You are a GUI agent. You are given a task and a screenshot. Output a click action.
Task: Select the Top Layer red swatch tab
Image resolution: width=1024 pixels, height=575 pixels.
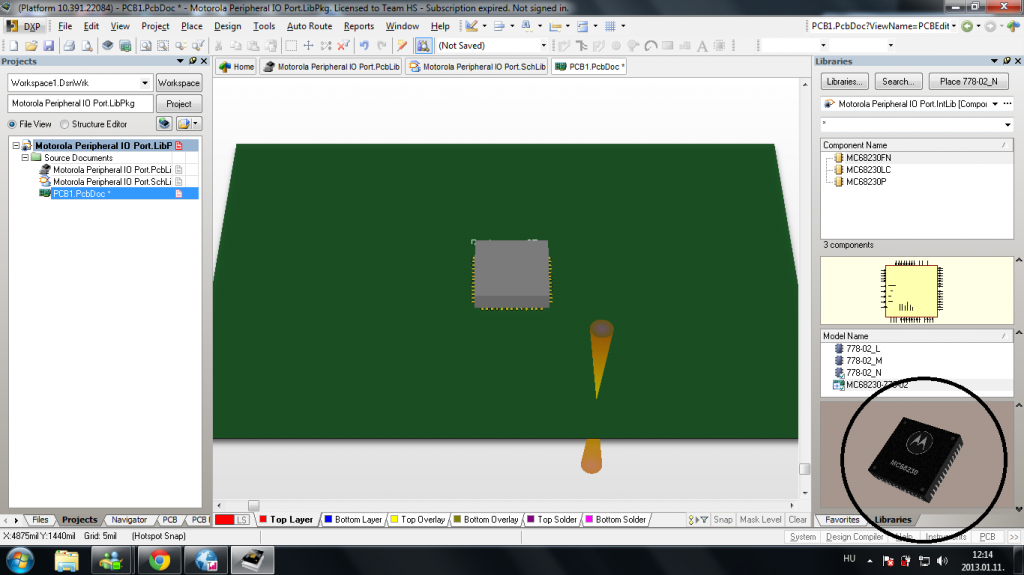point(286,519)
